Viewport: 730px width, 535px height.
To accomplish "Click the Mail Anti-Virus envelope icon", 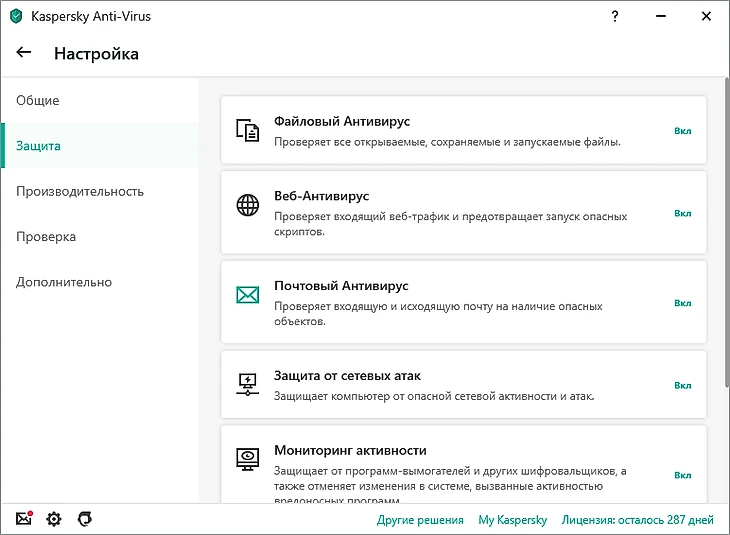I will 247,295.
